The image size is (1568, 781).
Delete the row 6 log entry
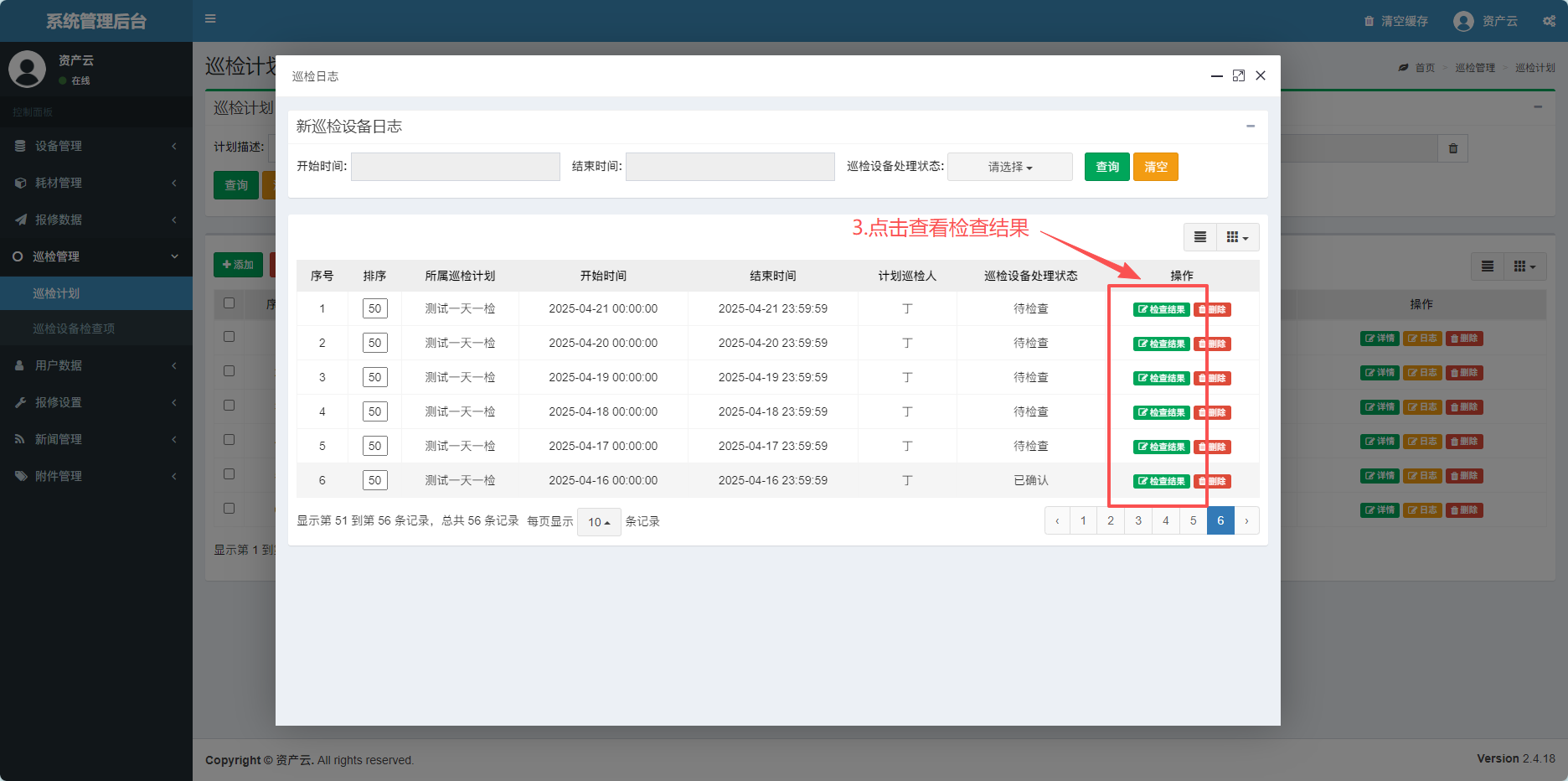click(1214, 481)
